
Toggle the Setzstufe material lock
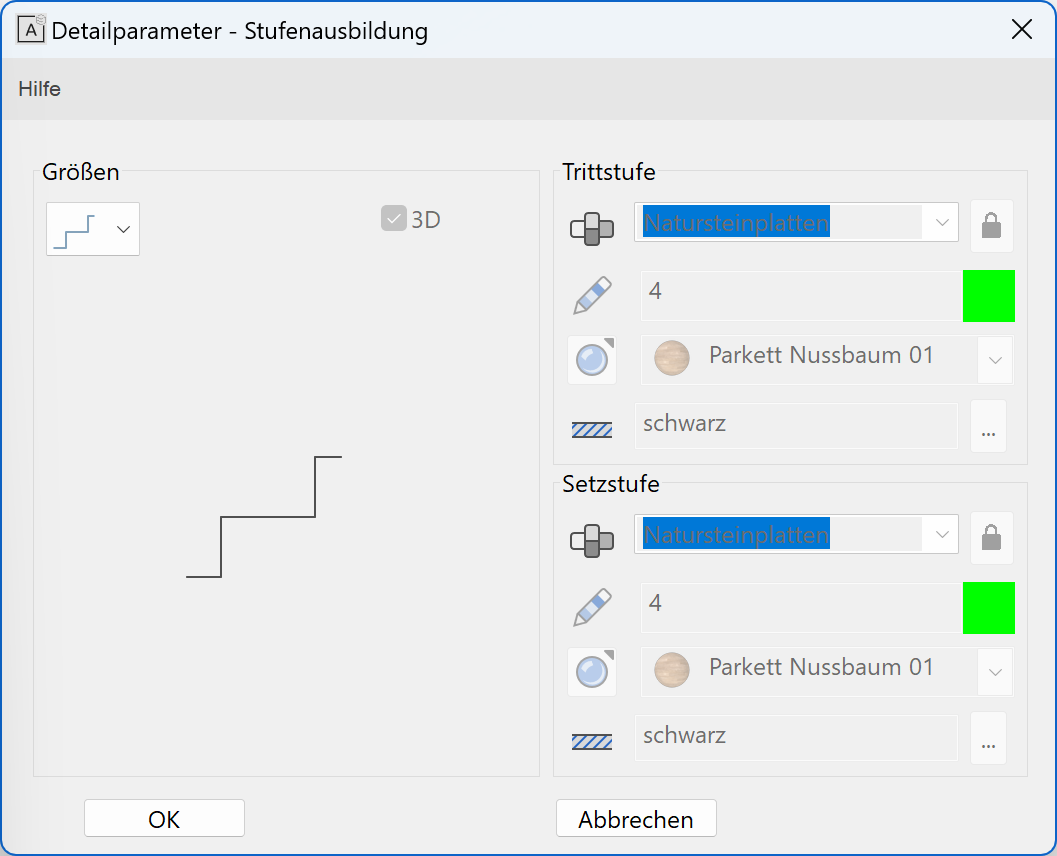[991, 538]
